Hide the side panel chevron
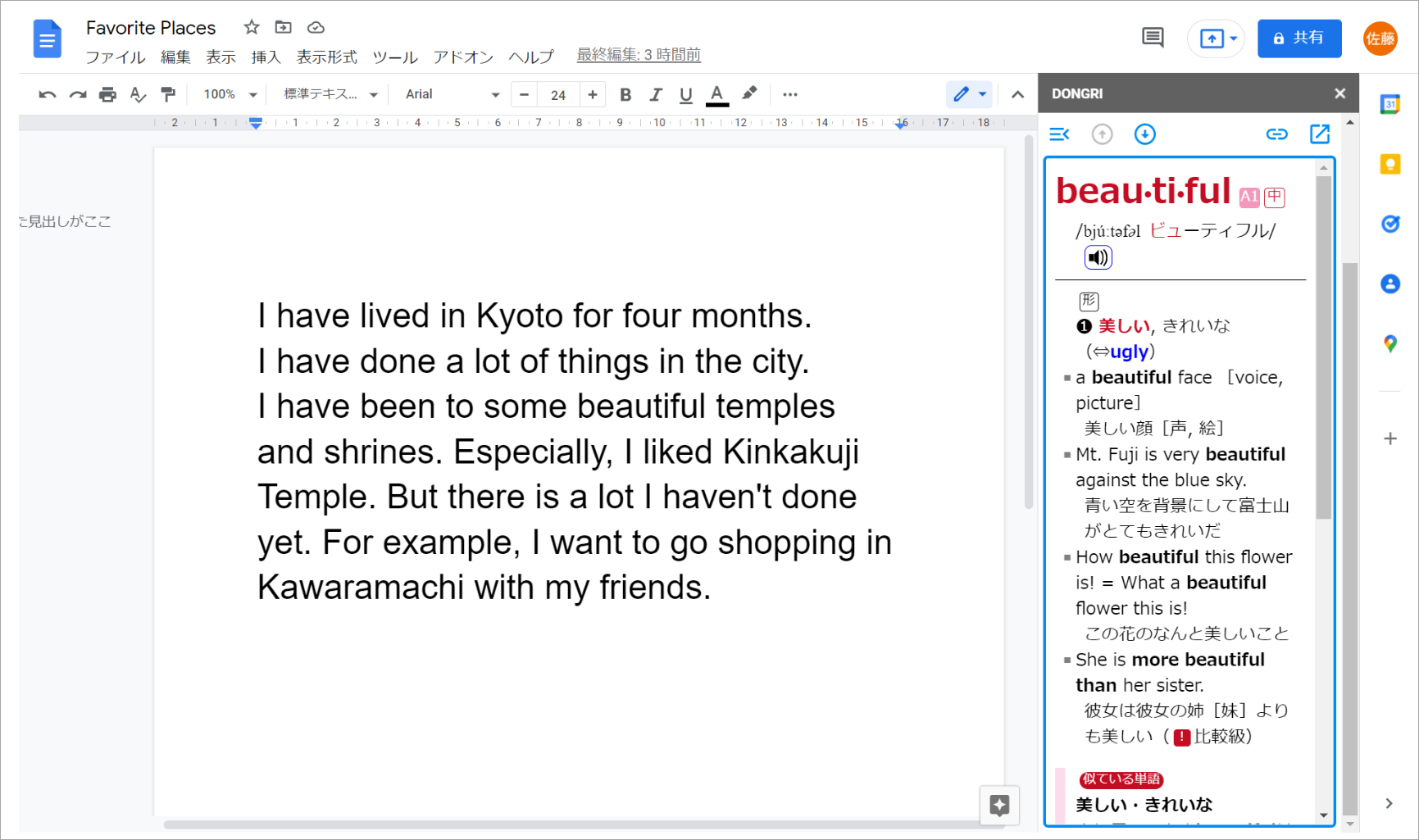The image size is (1419, 840). click(x=1389, y=803)
